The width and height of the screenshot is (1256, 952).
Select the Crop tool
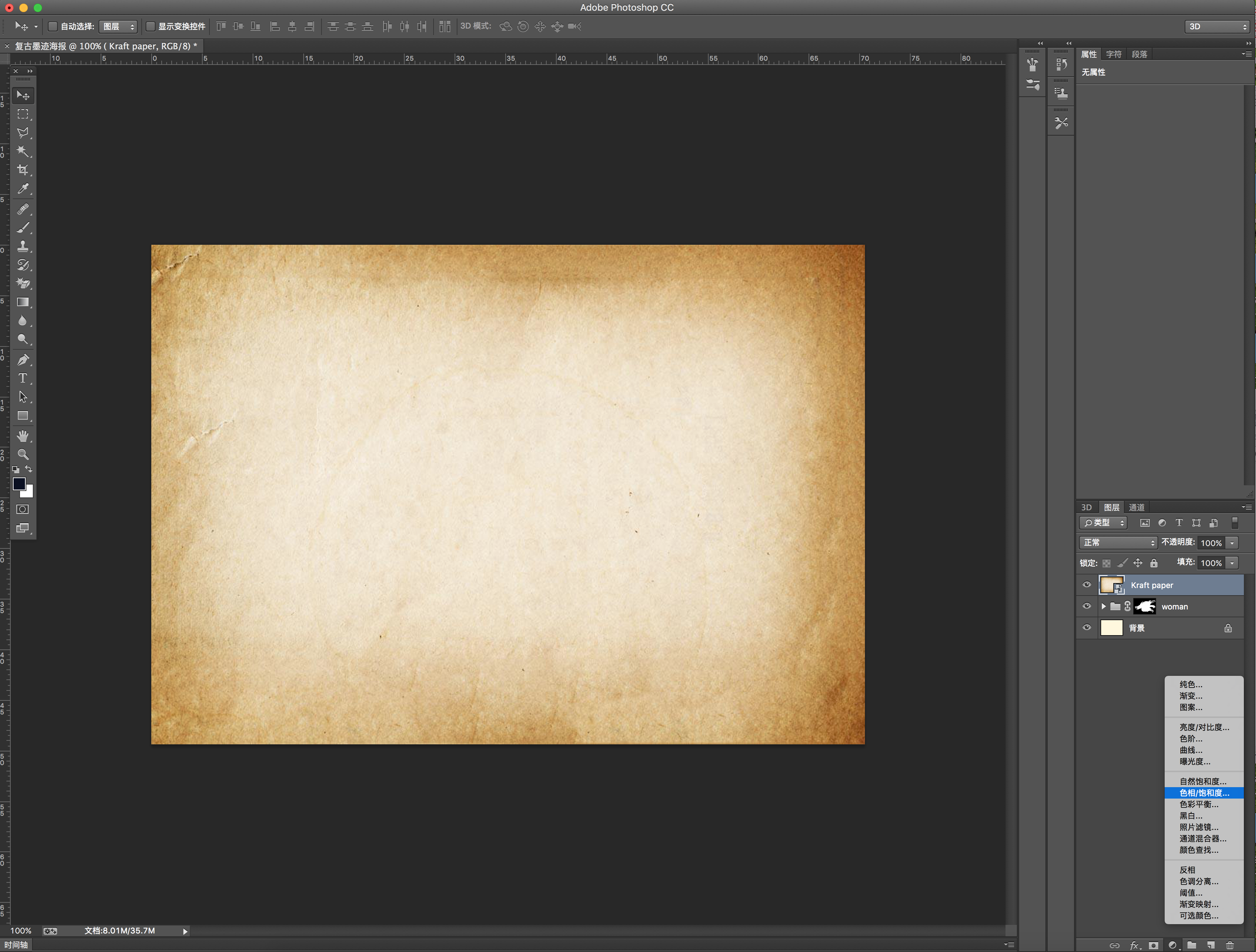point(23,170)
